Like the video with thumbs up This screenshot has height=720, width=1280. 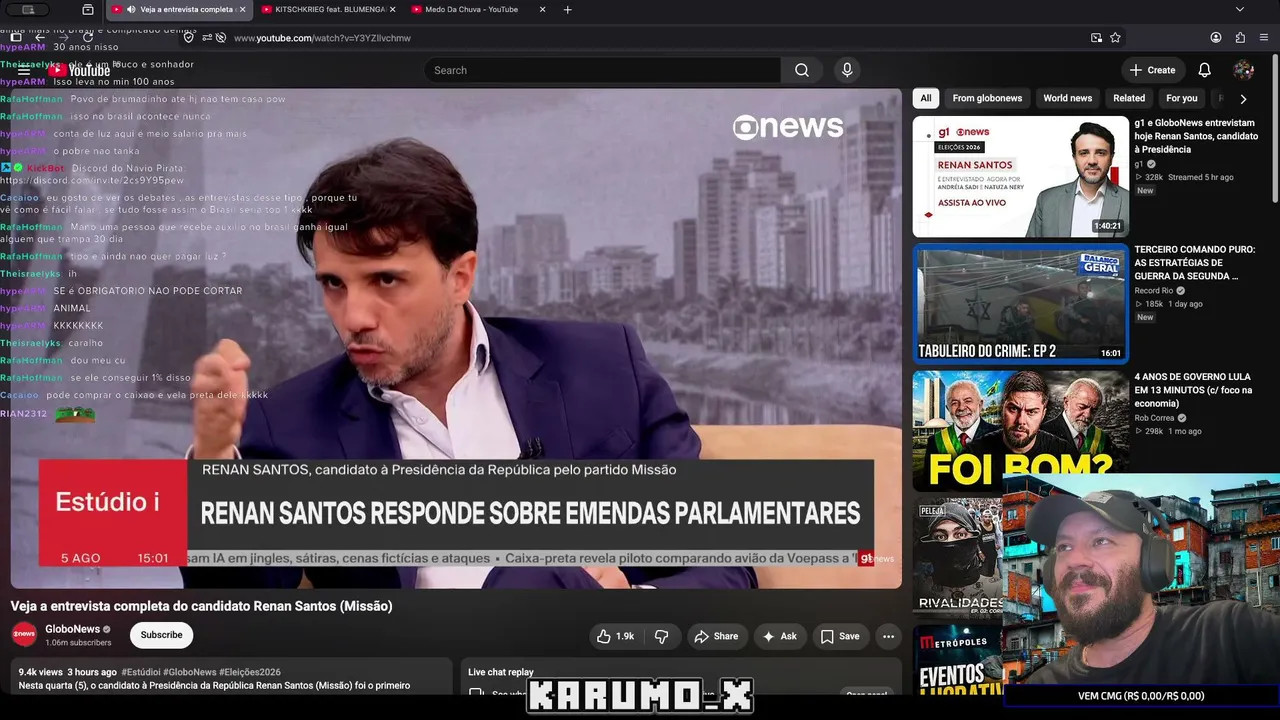point(615,636)
